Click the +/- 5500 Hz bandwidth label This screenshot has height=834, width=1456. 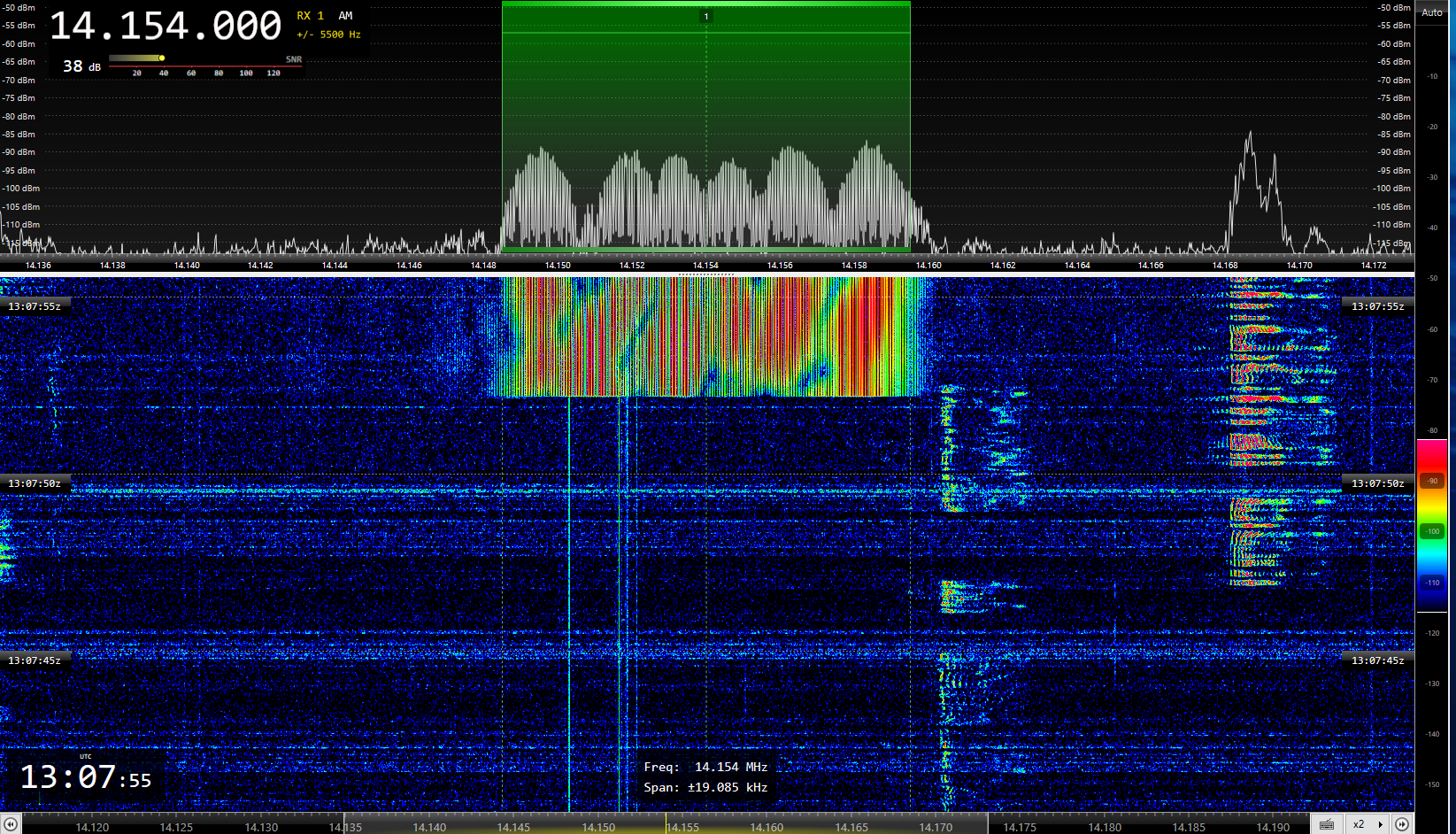point(328,35)
